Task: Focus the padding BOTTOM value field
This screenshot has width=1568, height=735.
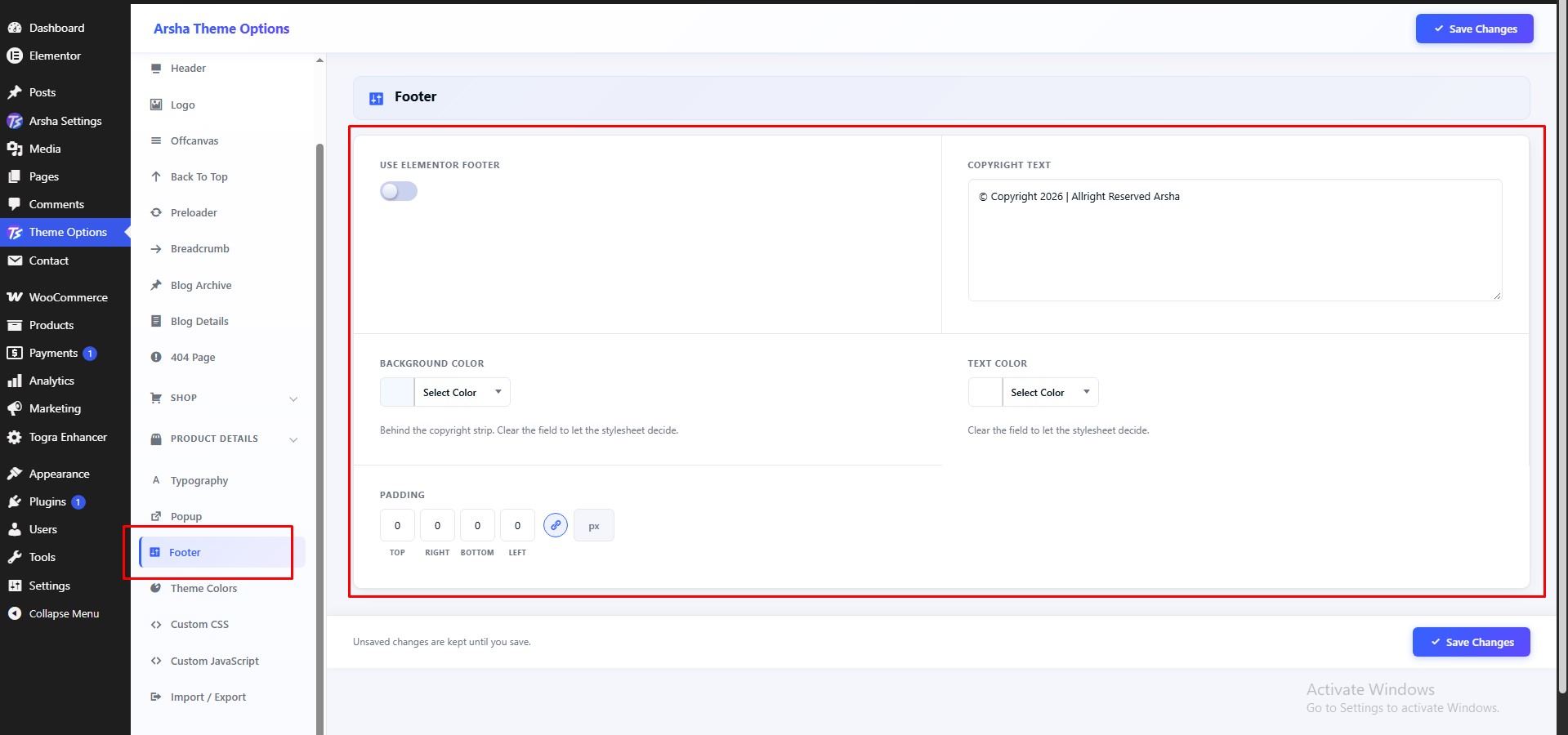Action: coord(477,525)
